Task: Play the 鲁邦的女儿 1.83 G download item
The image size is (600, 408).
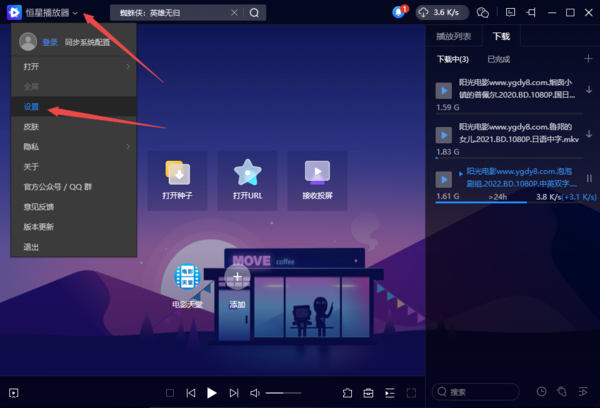Action: point(444,135)
